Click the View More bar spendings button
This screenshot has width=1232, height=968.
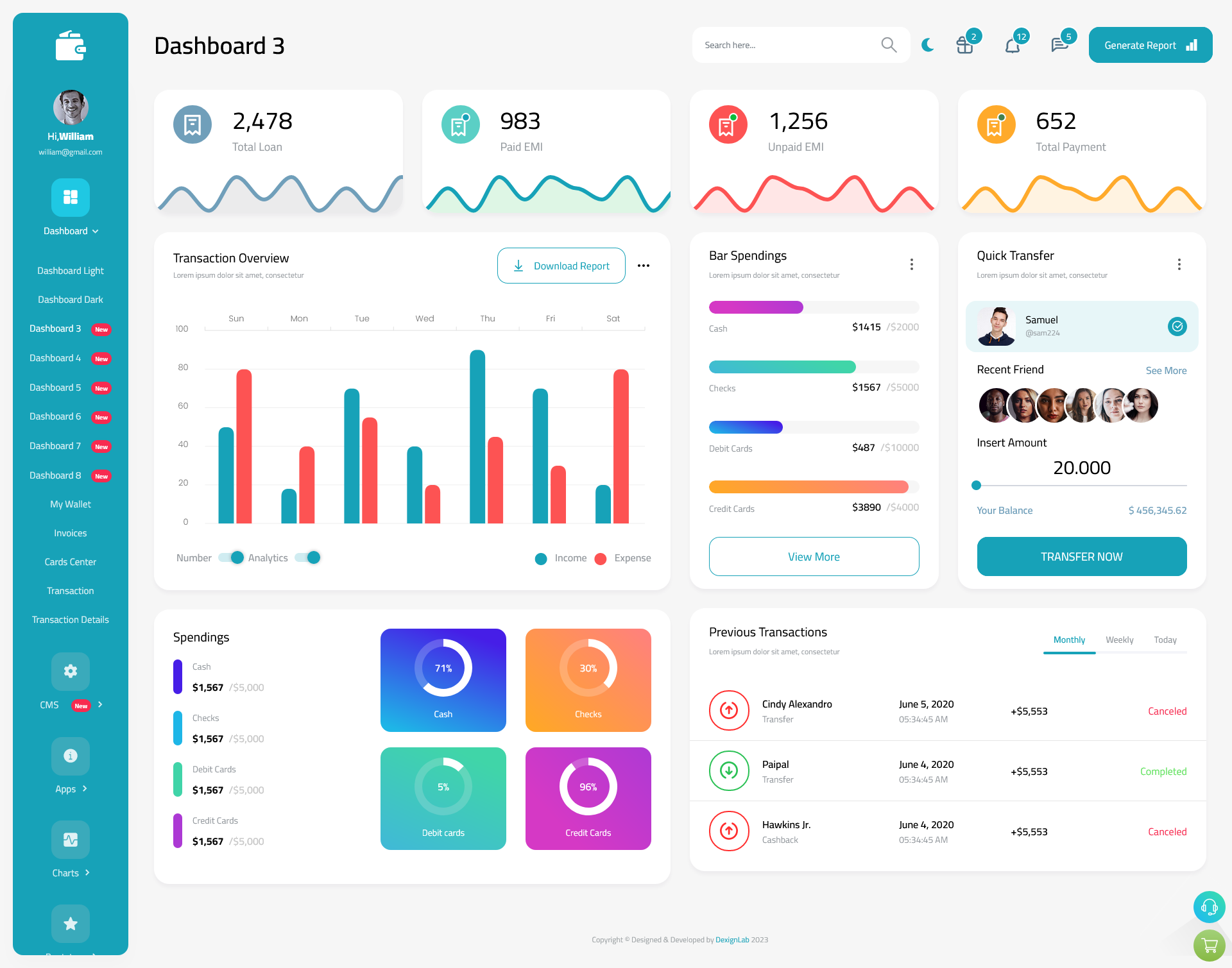click(x=814, y=556)
